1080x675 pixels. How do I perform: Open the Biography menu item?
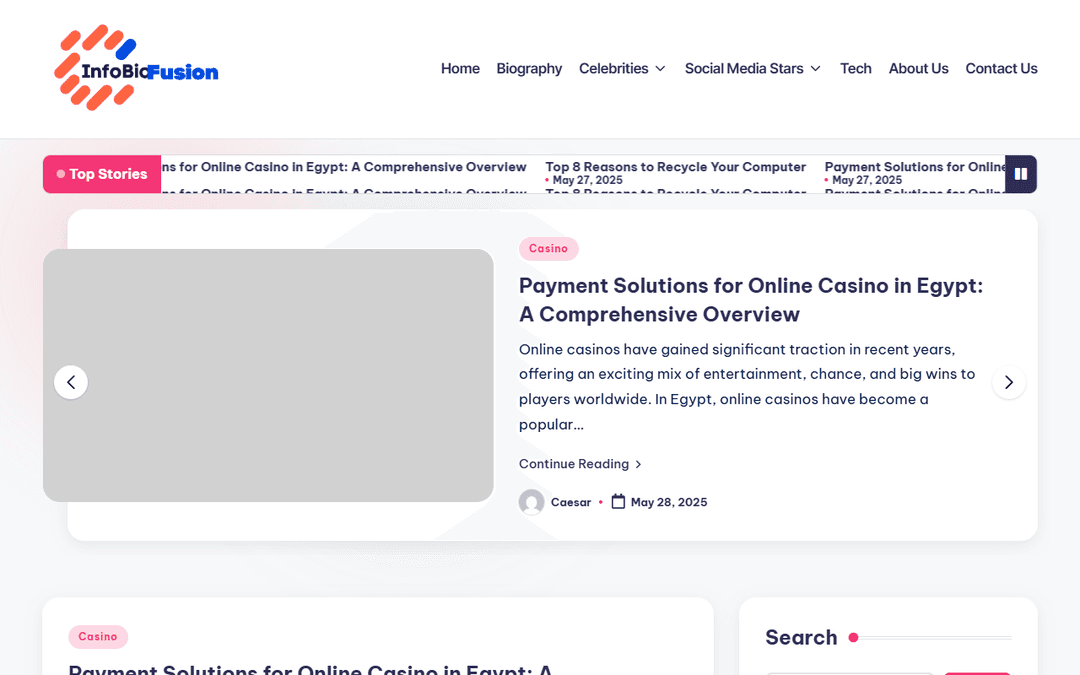point(529,69)
